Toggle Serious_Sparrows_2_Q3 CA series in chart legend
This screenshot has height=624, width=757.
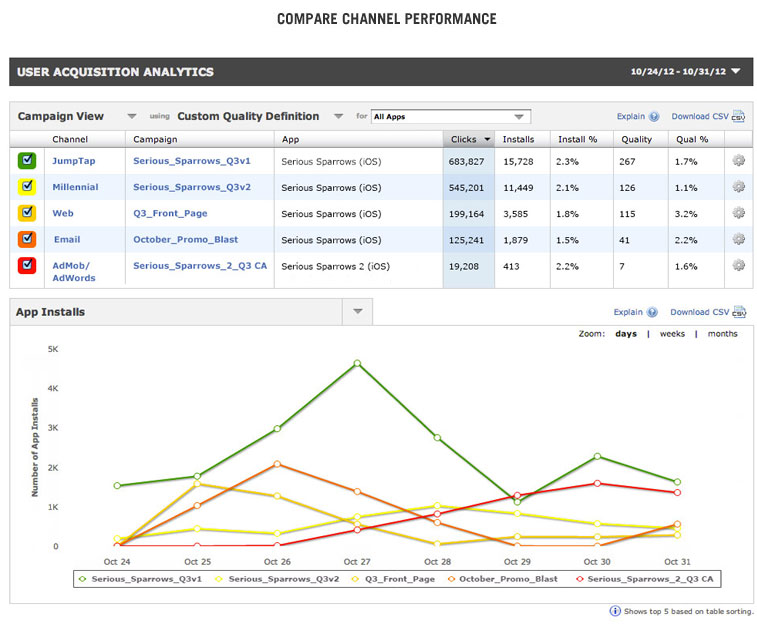point(645,579)
